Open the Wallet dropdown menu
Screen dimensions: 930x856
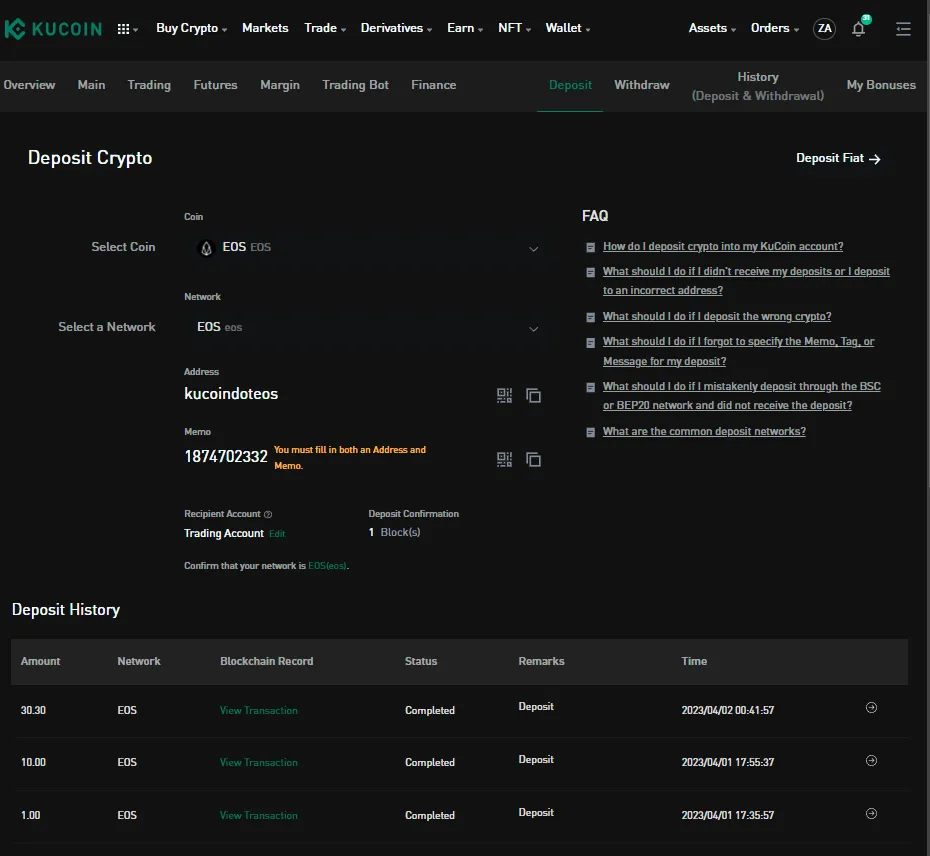click(568, 28)
